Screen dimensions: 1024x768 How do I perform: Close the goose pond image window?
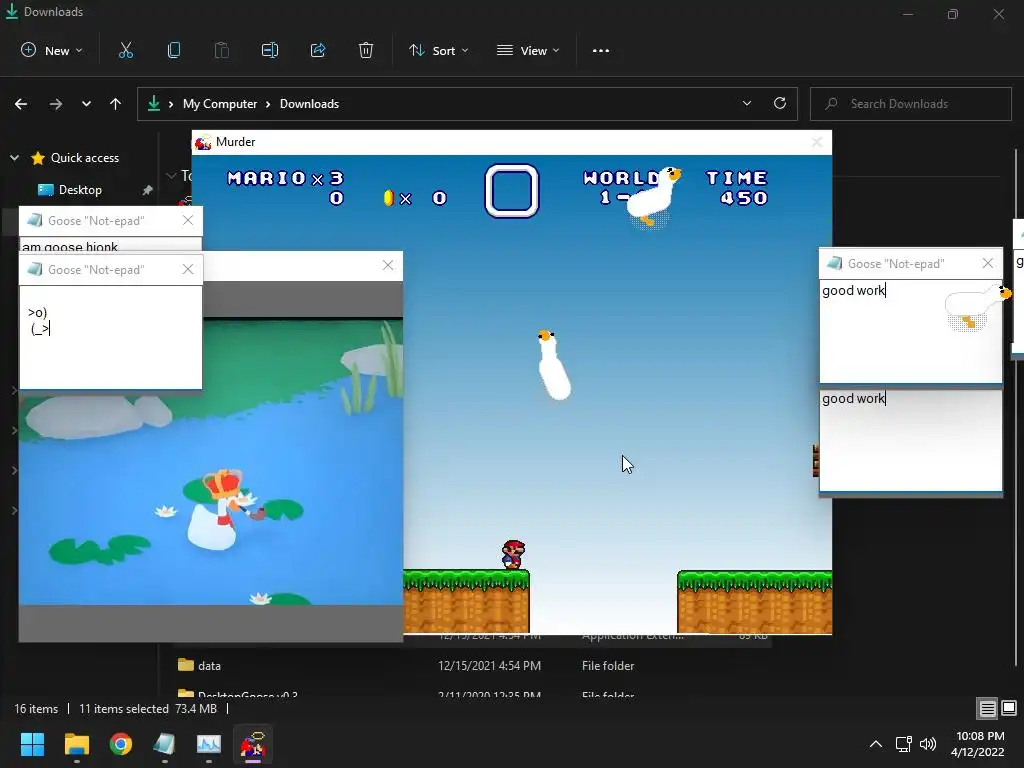388,265
